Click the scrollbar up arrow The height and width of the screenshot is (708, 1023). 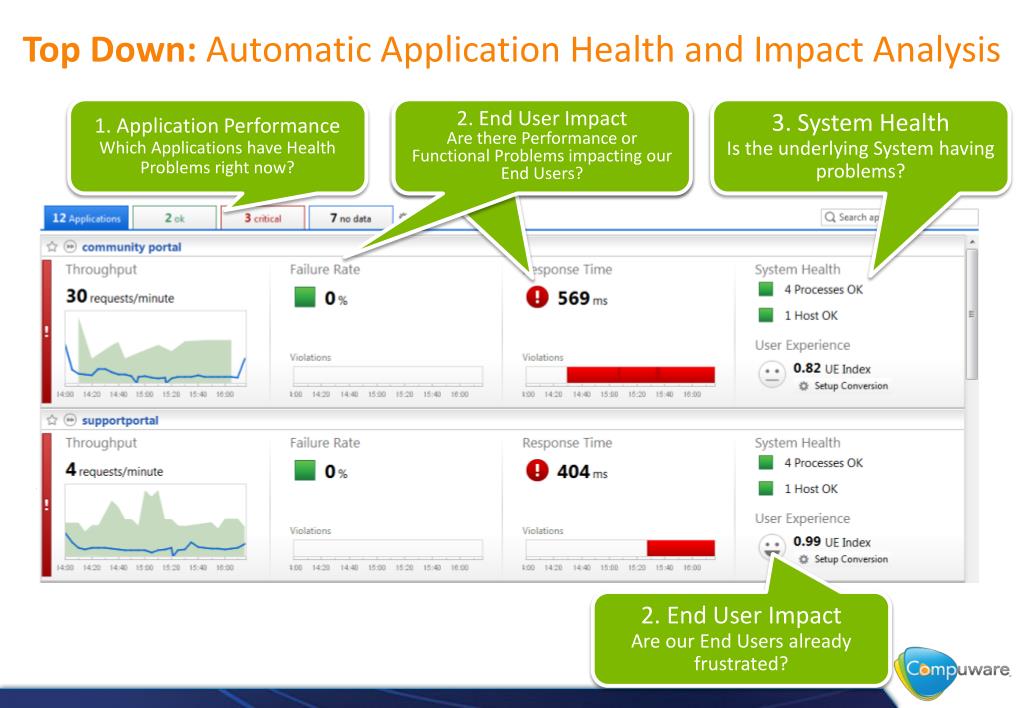pyautogui.click(x=971, y=242)
